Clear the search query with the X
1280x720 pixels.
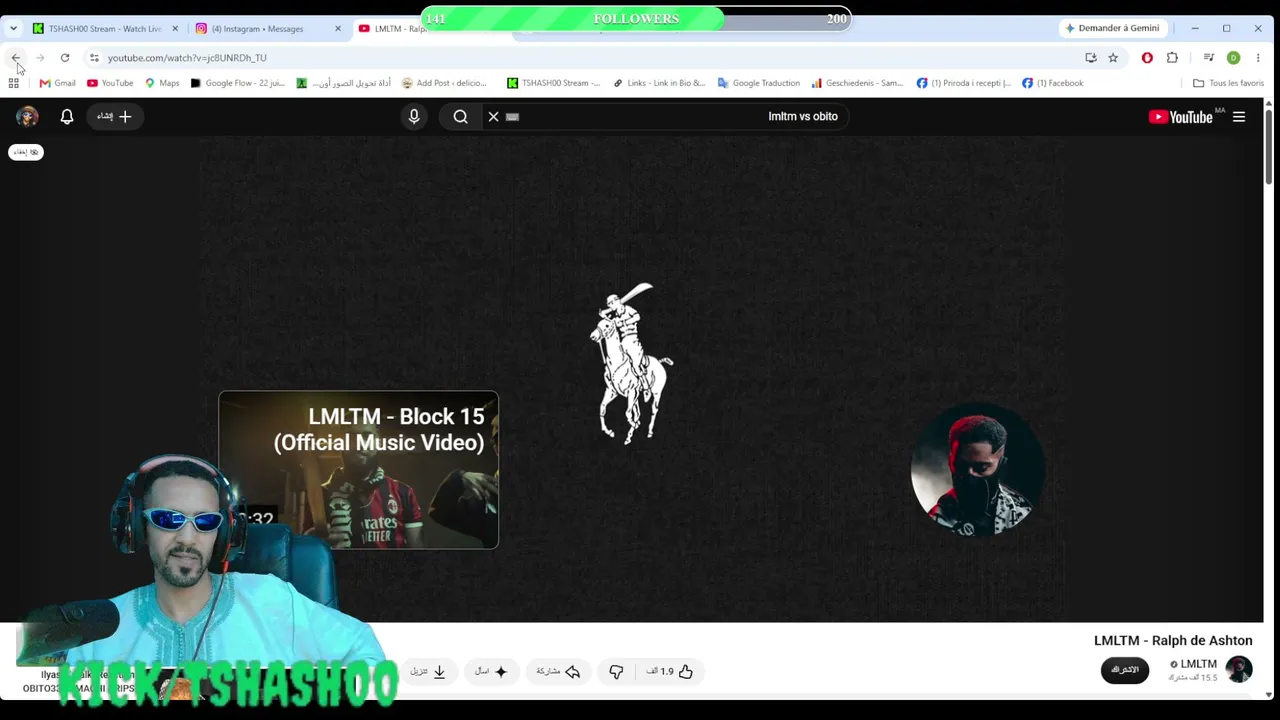click(493, 117)
